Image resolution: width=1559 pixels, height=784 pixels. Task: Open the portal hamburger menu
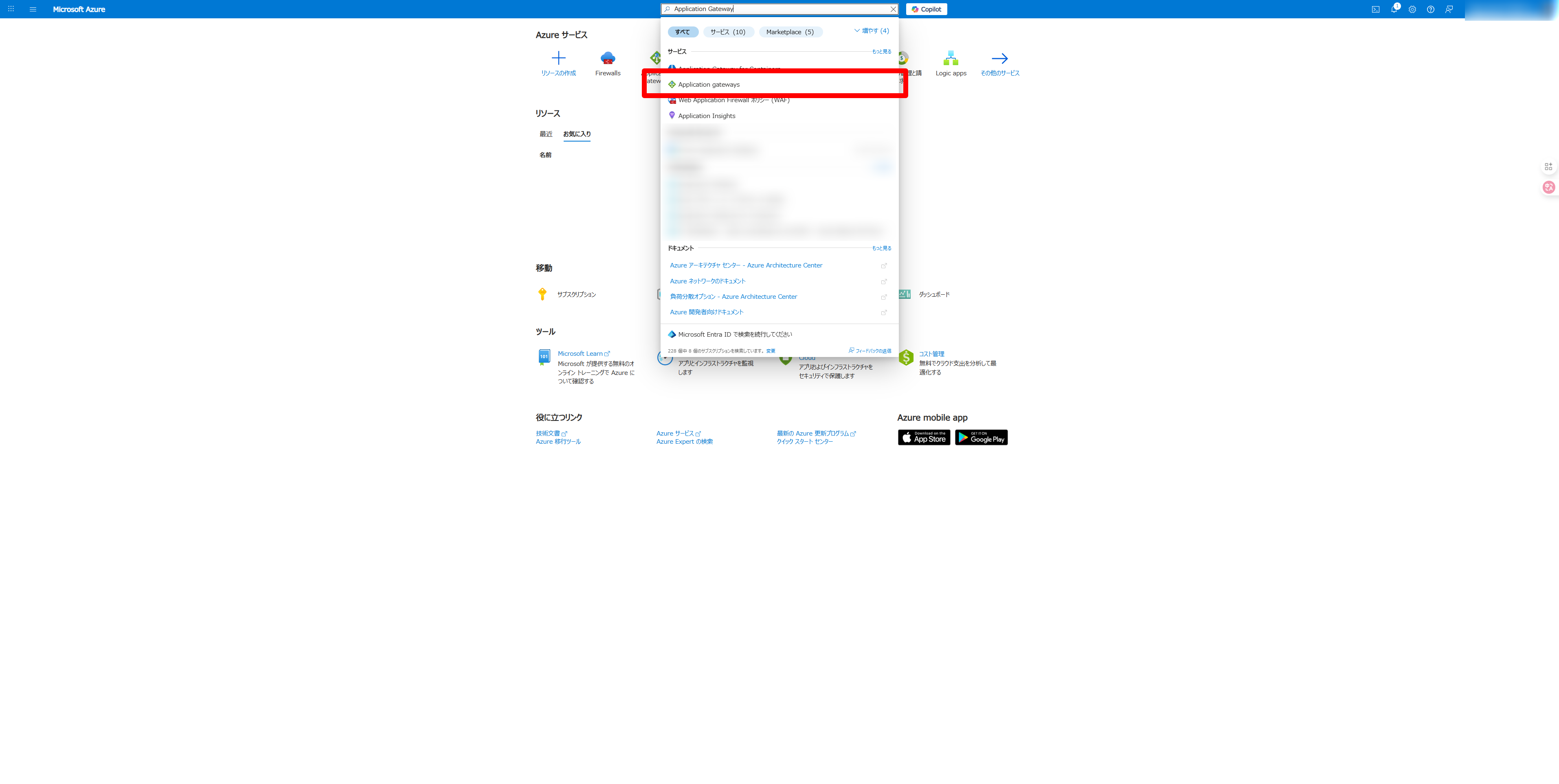(33, 9)
